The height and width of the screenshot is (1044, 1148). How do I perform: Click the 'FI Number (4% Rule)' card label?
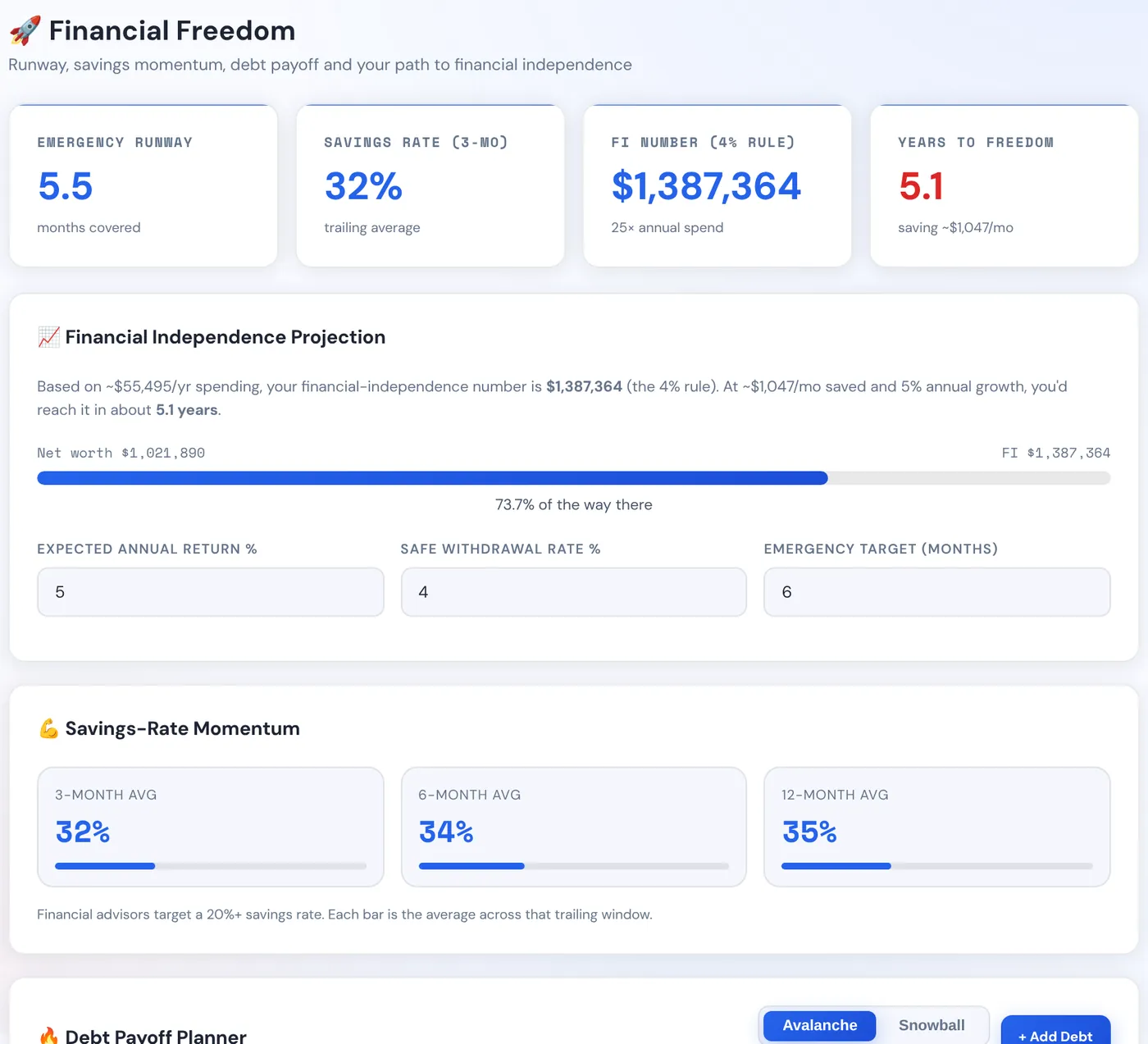click(x=704, y=142)
